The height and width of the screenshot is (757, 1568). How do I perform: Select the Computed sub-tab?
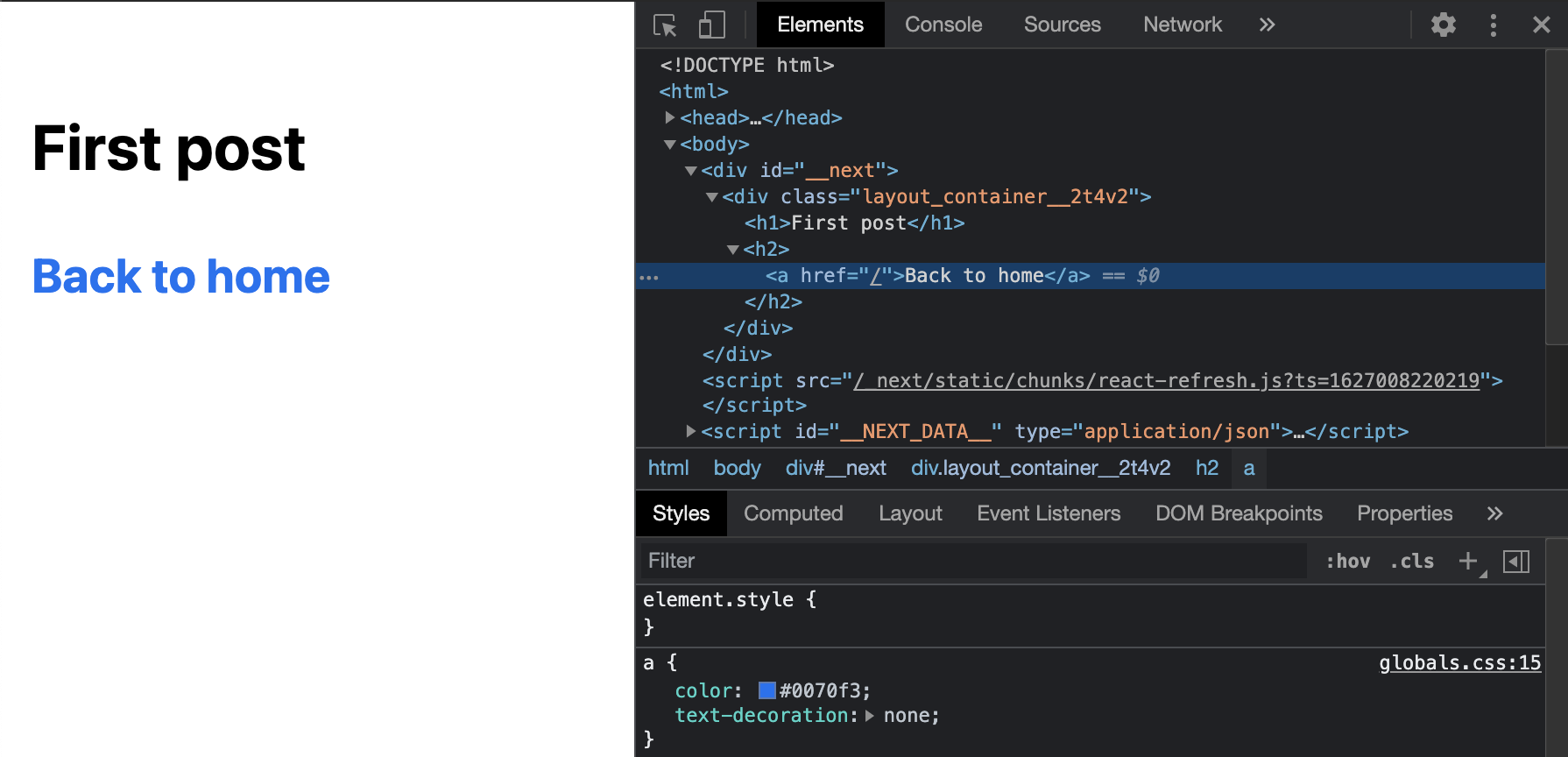794,513
